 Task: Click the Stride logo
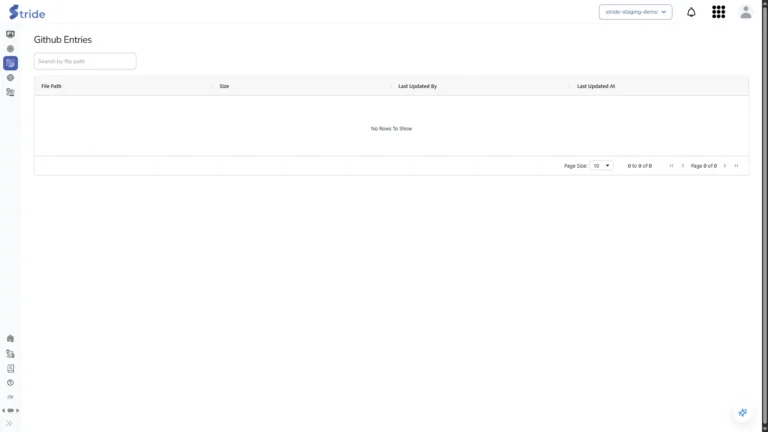tap(27, 12)
